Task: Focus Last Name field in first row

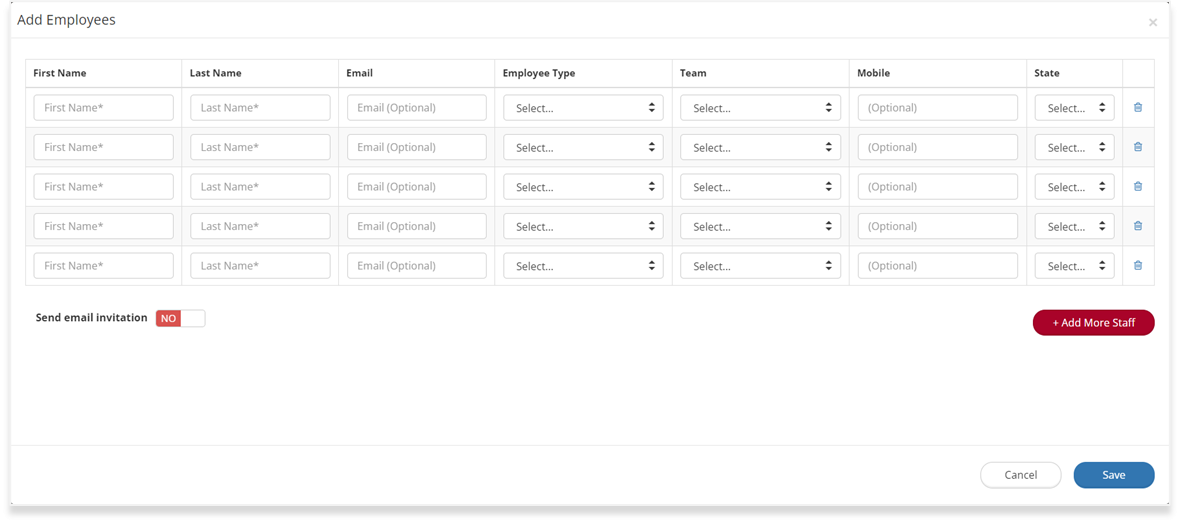Action: pyautogui.click(x=260, y=108)
